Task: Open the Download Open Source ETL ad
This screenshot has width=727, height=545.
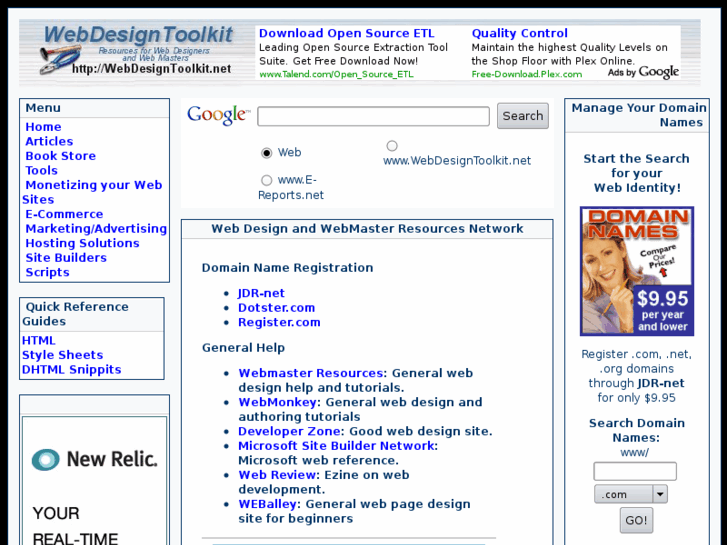Action: [346, 34]
